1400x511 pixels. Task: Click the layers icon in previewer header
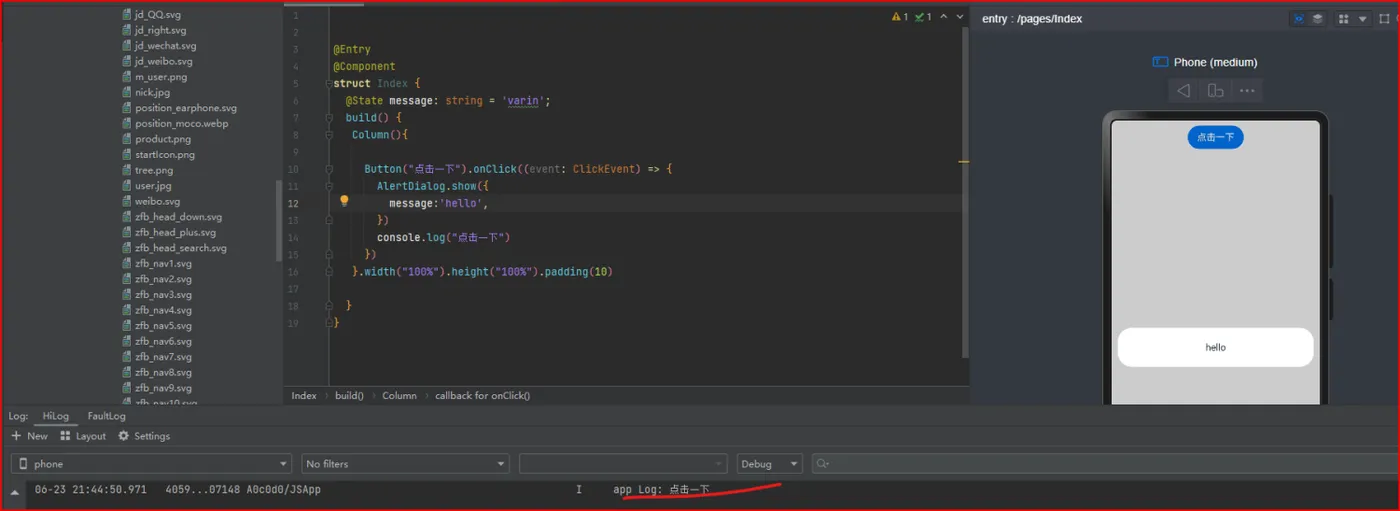[1318, 19]
